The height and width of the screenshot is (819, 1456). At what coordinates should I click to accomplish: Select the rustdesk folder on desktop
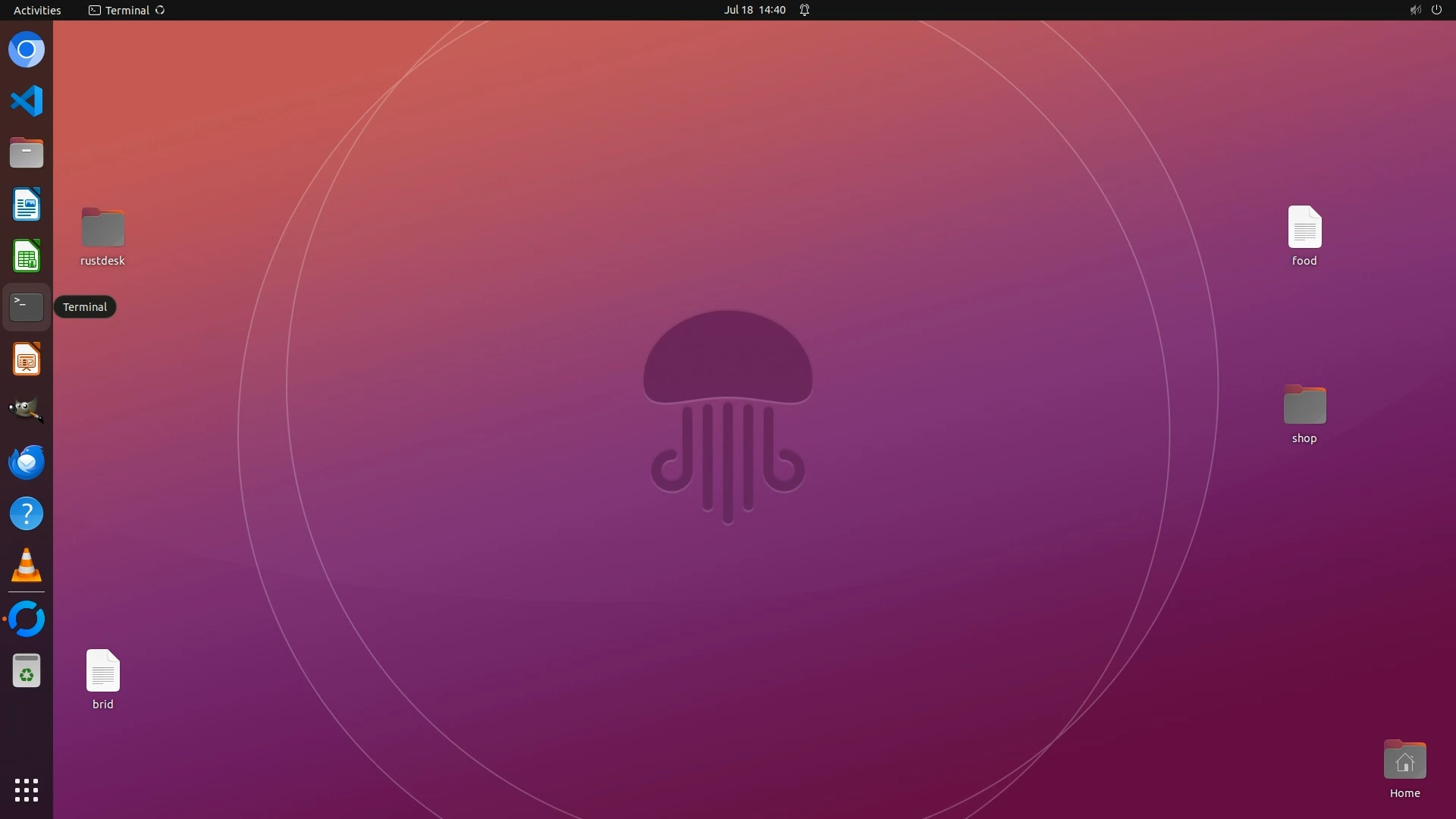[x=102, y=227]
